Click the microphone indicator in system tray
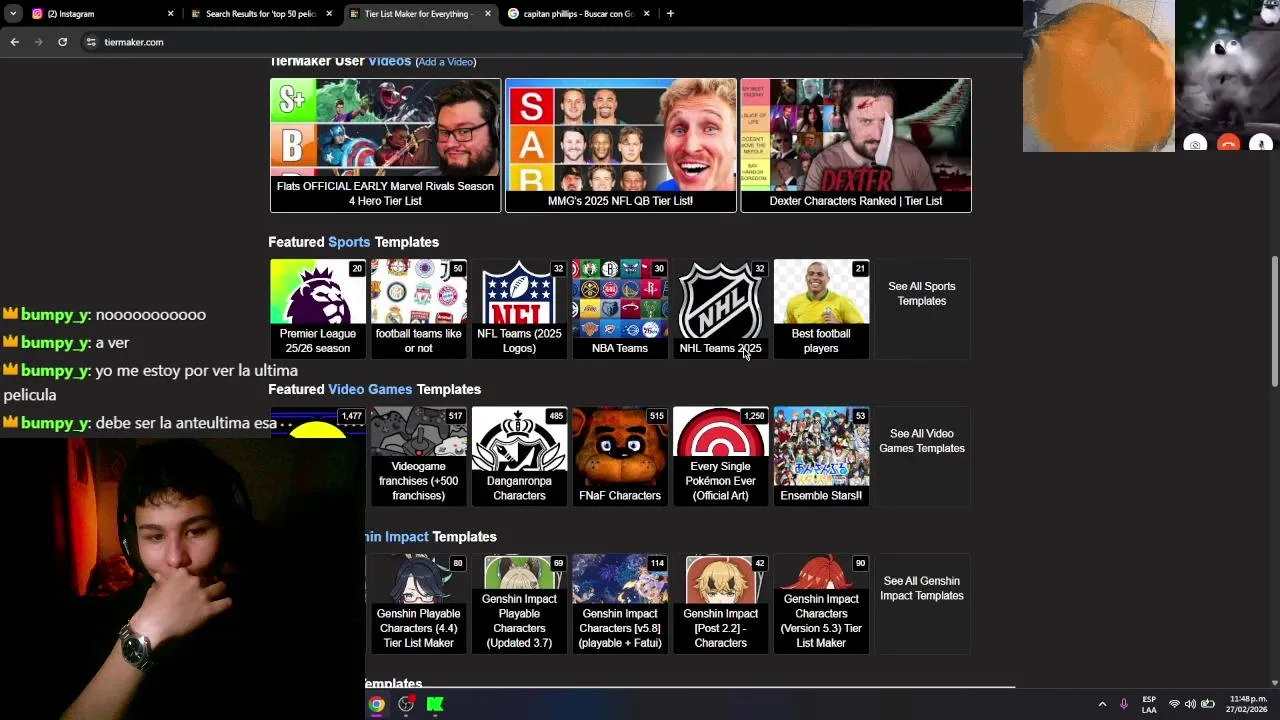The width and height of the screenshot is (1280, 720). [x=1124, y=704]
